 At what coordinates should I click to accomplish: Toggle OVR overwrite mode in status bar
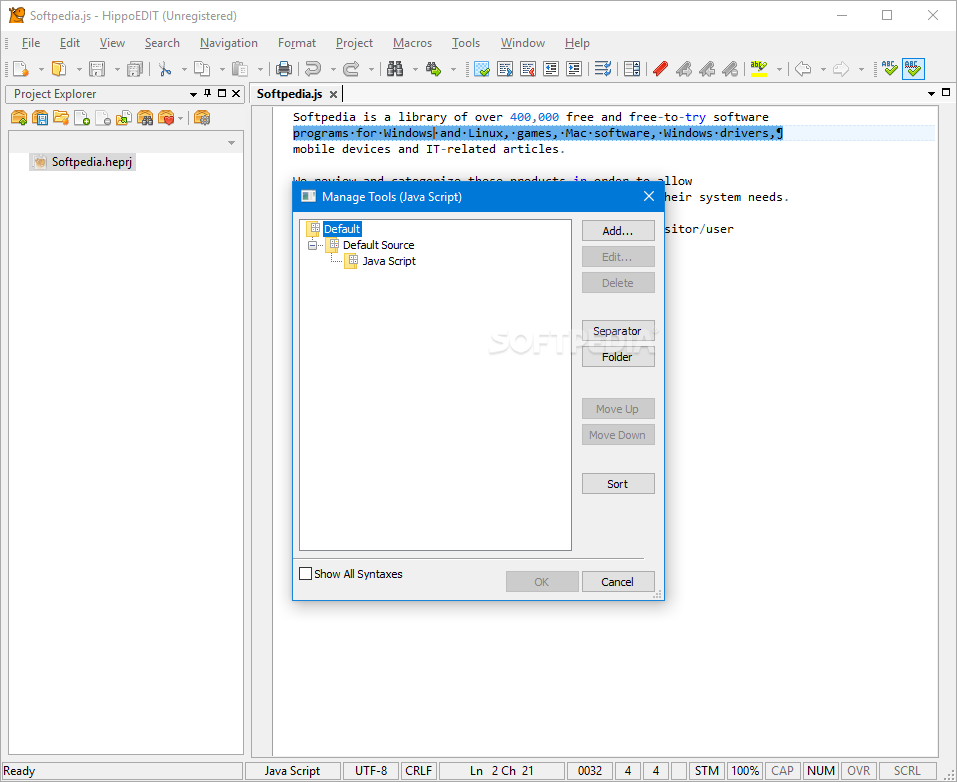coord(858,771)
